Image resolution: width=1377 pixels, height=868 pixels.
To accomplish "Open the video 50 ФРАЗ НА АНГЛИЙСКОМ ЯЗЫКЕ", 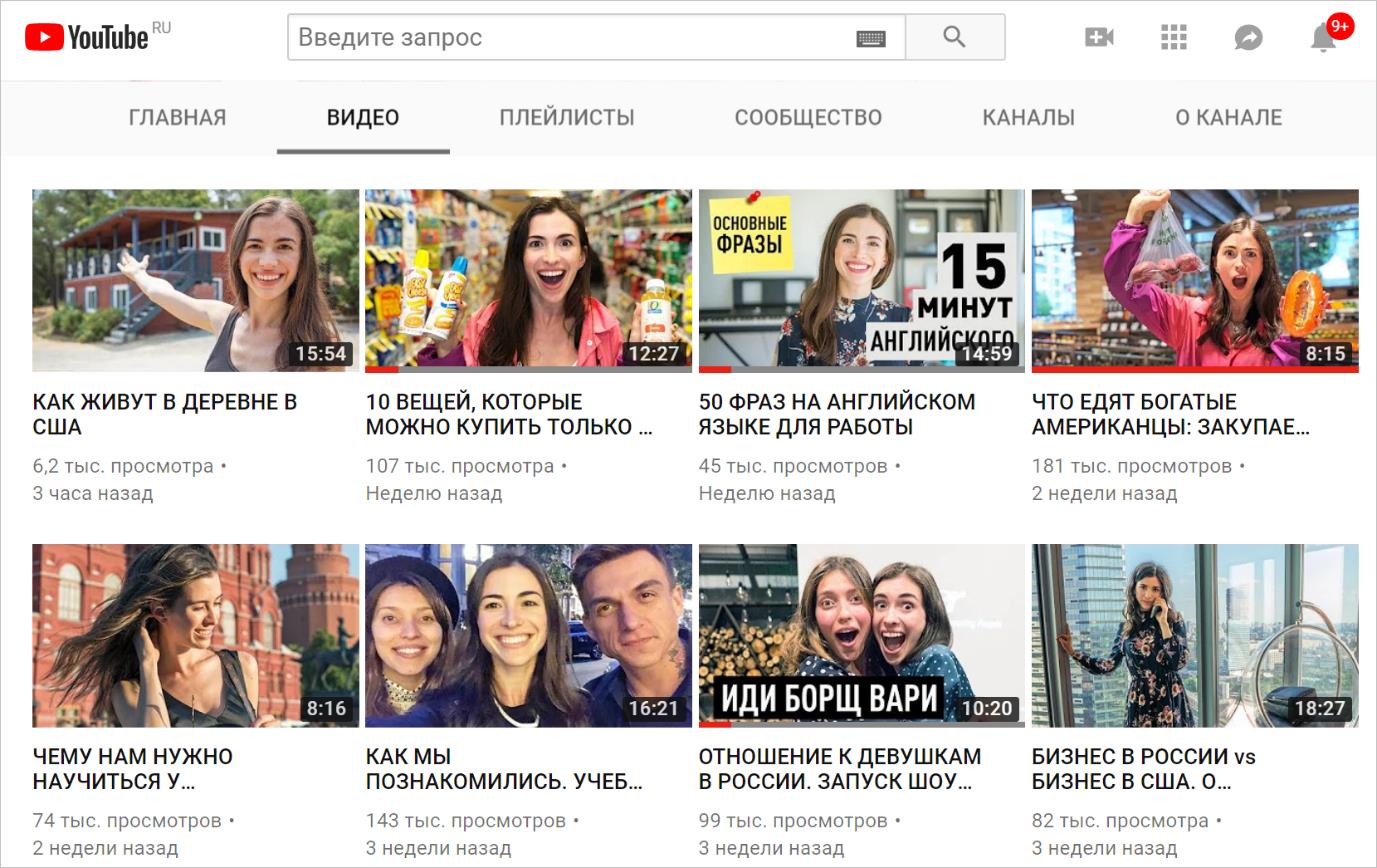I will tap(838, 413).
